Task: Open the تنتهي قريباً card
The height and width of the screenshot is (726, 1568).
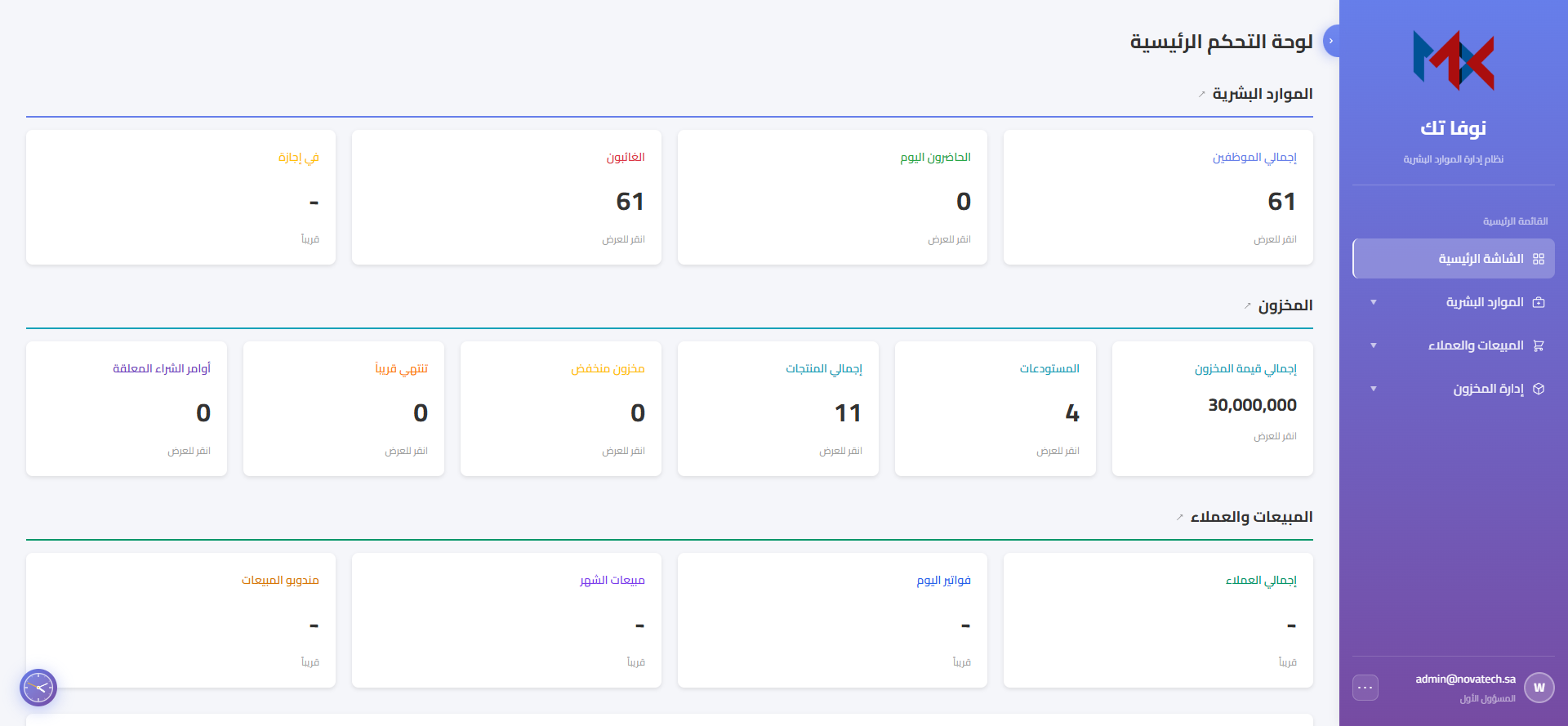Action: [x=344, y=408]
